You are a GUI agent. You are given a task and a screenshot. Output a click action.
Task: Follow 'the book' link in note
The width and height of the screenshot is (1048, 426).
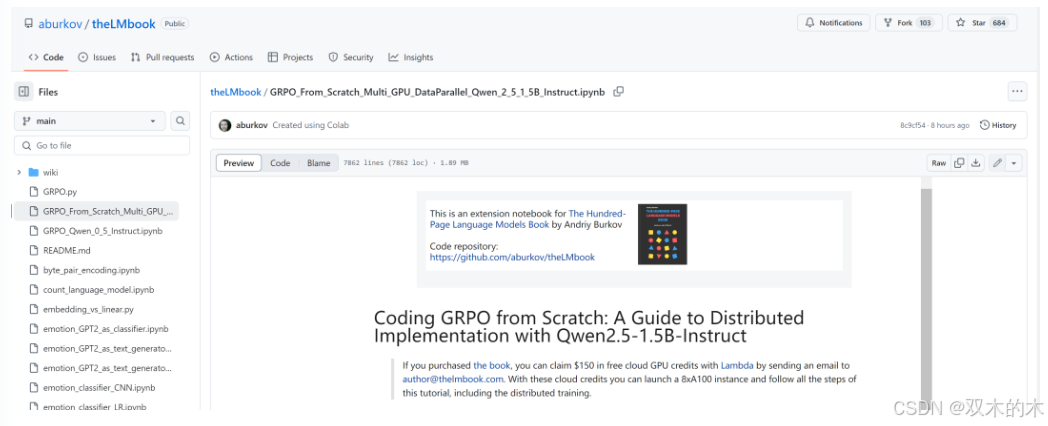click(492, 366)
